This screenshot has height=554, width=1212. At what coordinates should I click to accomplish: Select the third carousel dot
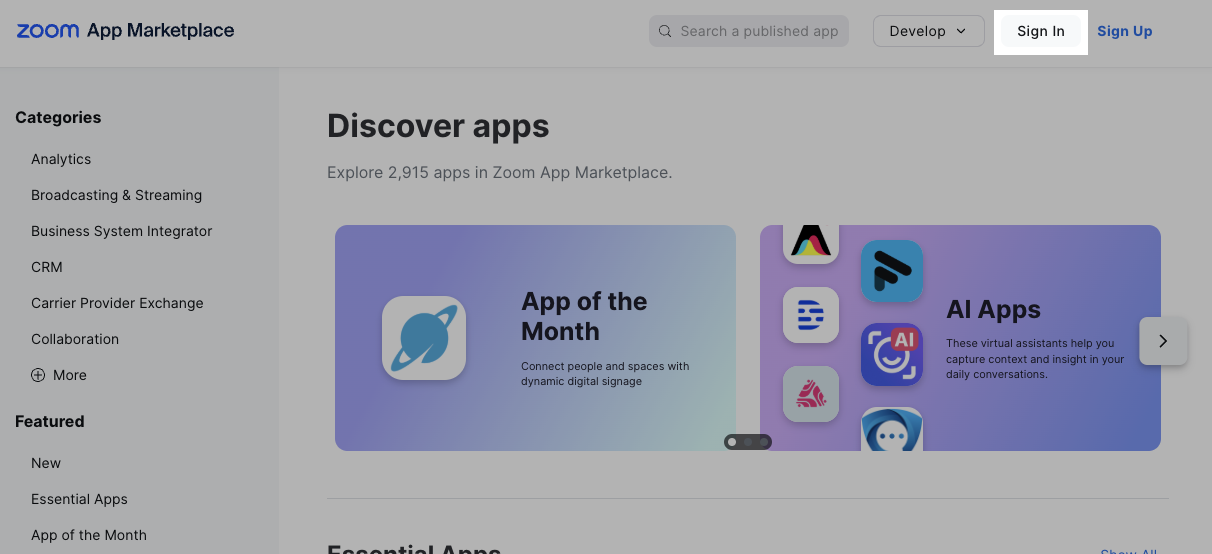point(764,441)
